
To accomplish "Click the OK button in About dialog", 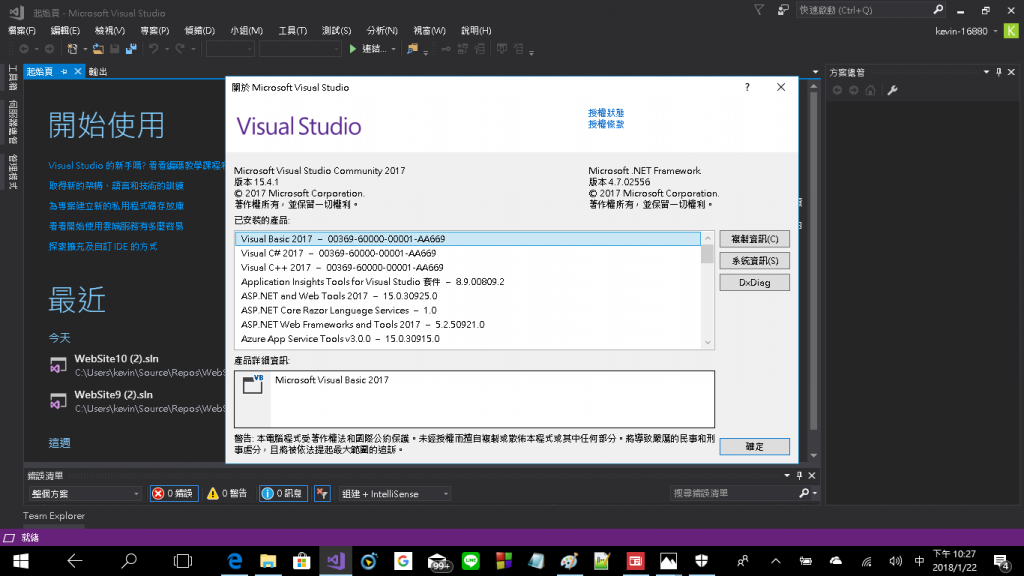I will pos(754,447).
